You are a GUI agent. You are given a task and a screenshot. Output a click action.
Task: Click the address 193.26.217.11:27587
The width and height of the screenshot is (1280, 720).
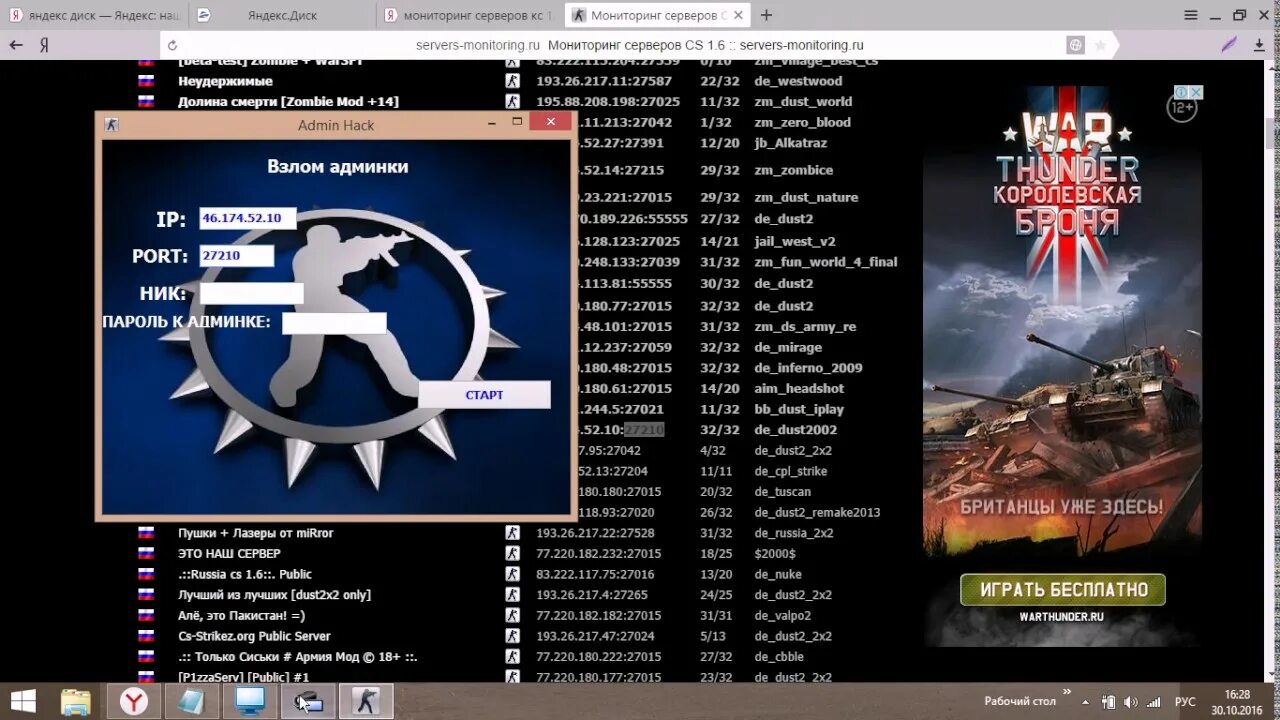(604, 81)
